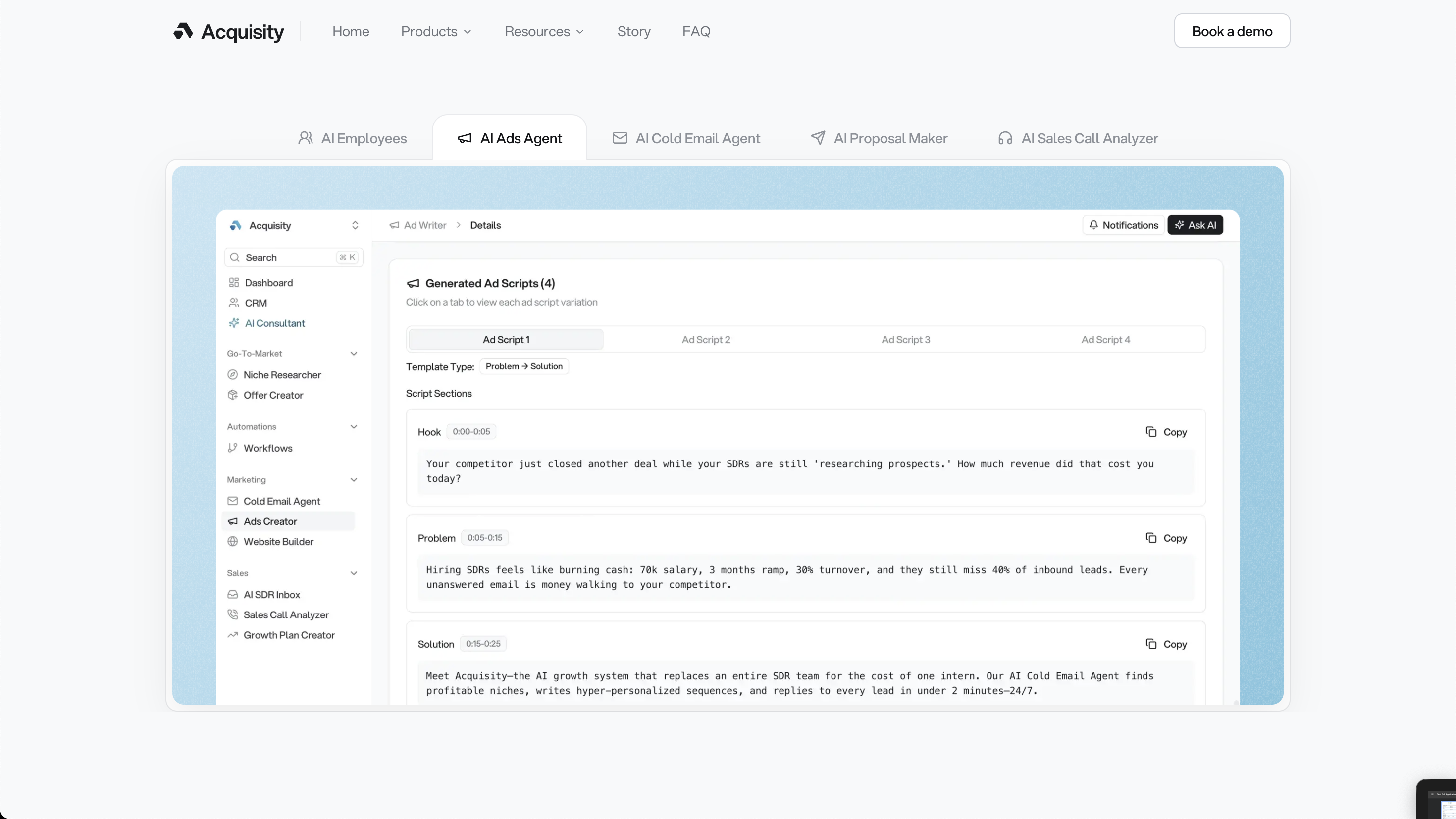Click the megaphone icon beside Generated Ad Scripts
The image size is (1456, 819).
(x=413, y=283)
